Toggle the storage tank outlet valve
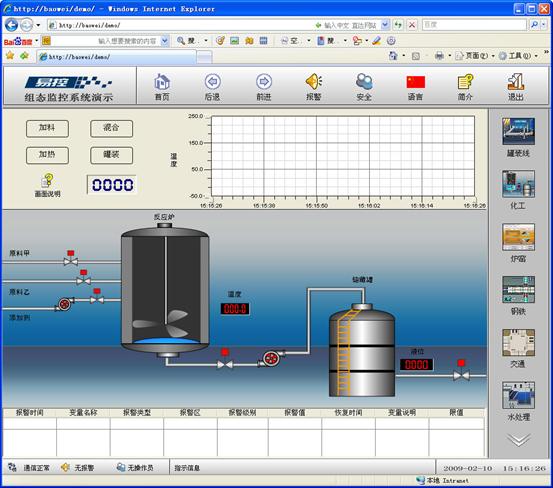 pos(461,371)
